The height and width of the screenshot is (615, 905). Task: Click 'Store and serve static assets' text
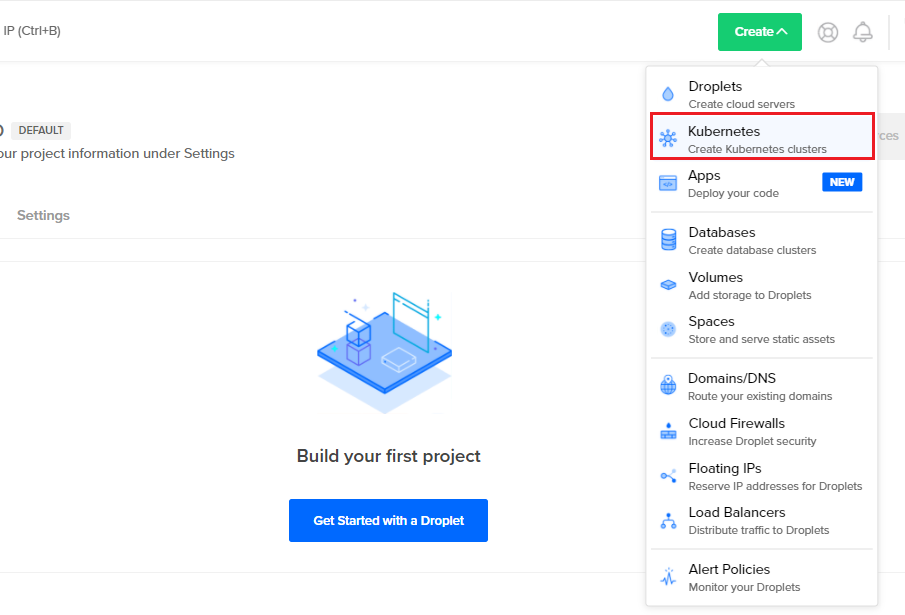click(x=761, y=339)
